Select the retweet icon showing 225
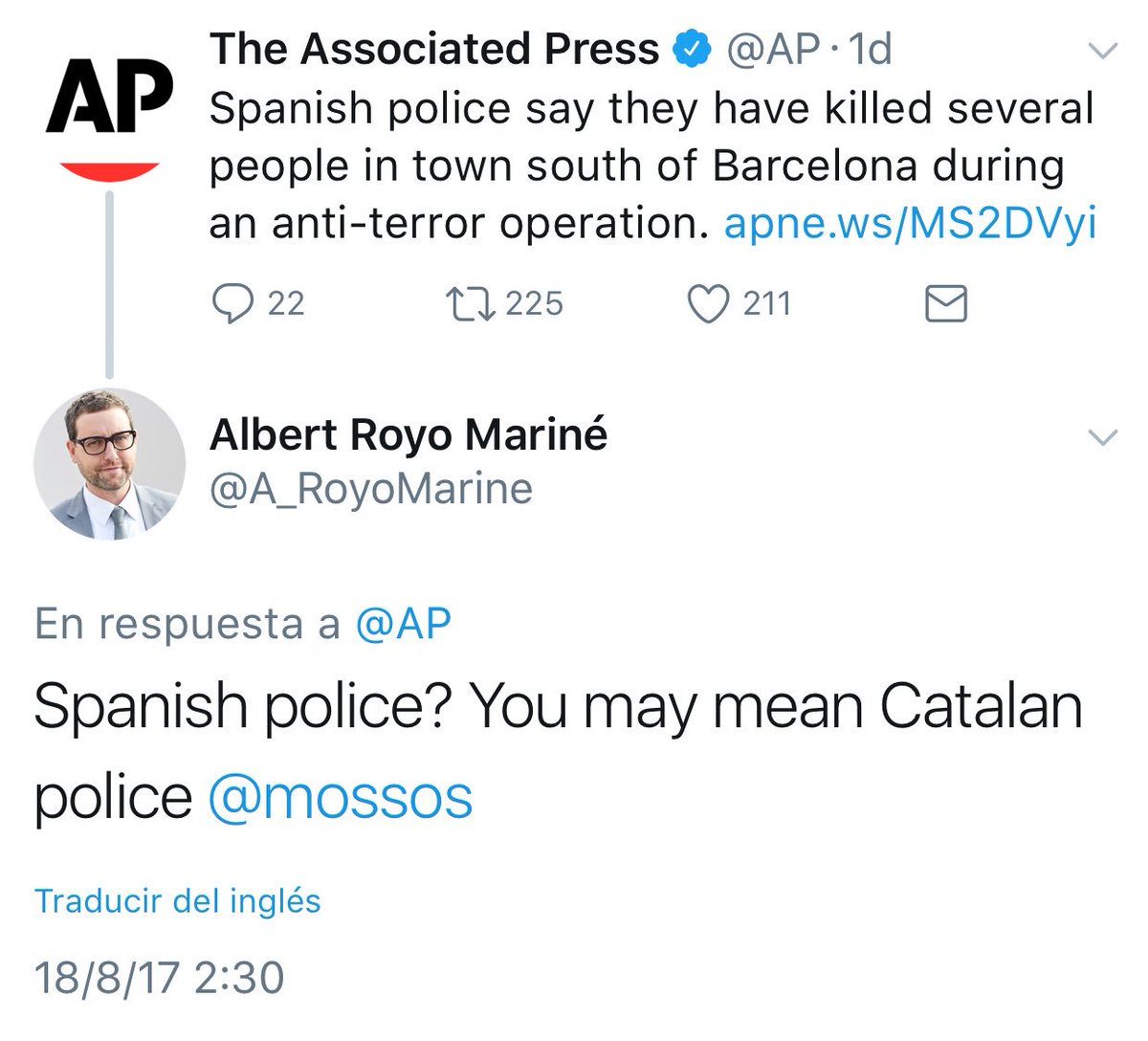This screenshot has width=1148, height=1041. tap(471, 304)
